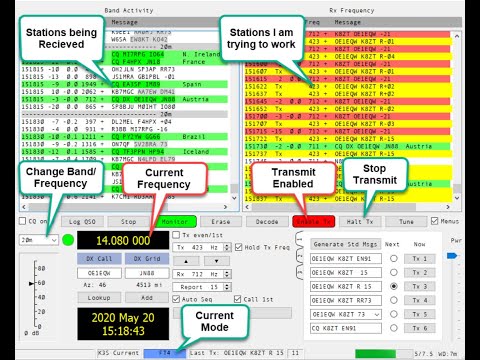This screenshot has width=480, height=360.
Task: Toggle the Menus checkbox
Action: pyautogui.click(x=434, y=221)
